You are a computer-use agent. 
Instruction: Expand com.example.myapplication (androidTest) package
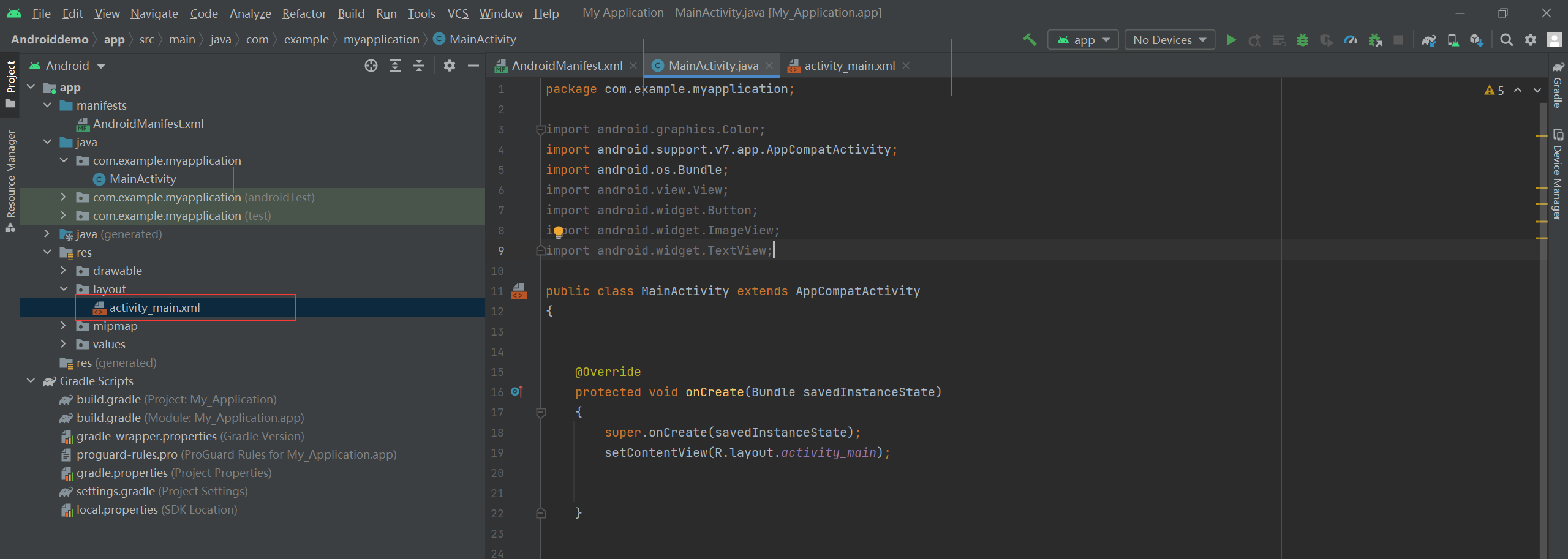[x=63, y=197]
